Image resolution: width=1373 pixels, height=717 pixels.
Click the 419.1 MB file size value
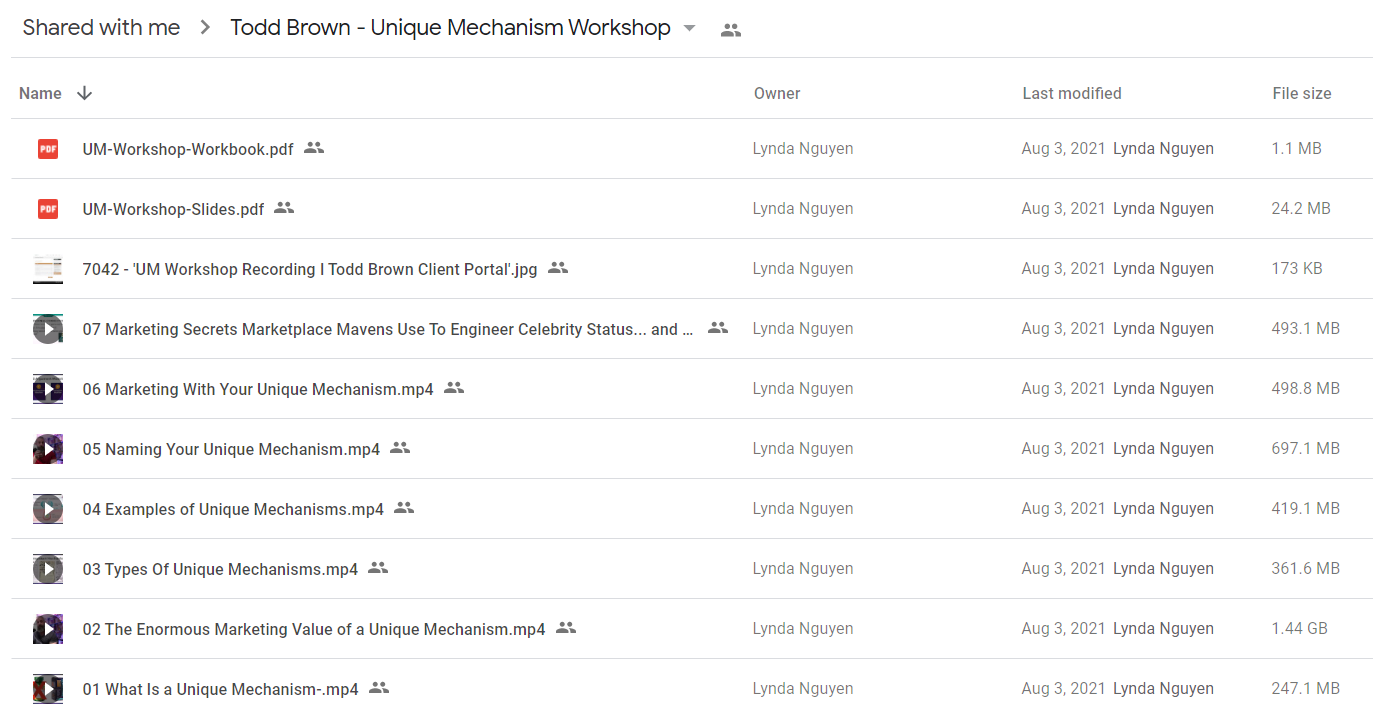click(x=1306, y=509)
